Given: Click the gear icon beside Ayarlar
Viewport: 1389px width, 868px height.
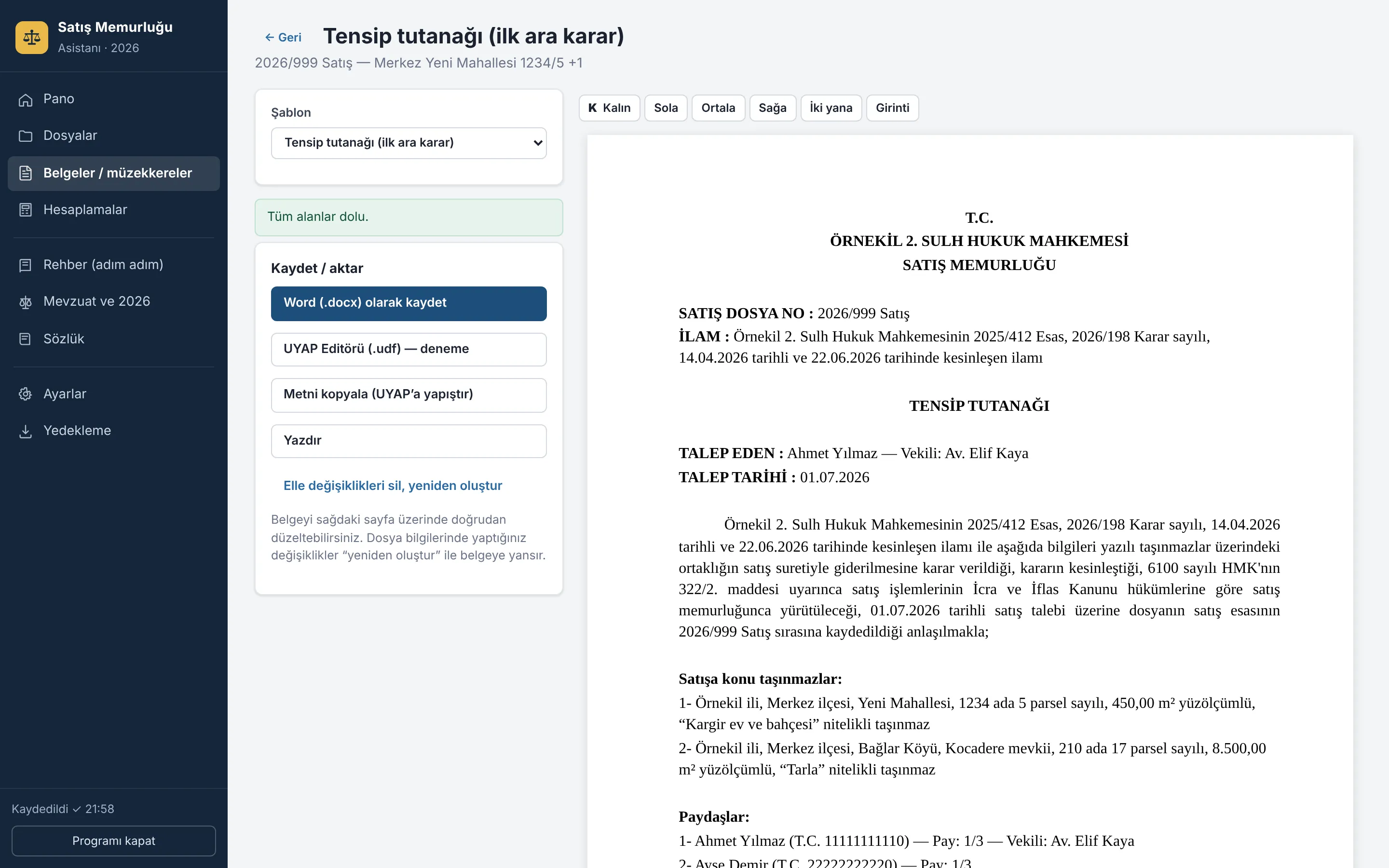Looking at the screenshot, I should pos(25,394).
